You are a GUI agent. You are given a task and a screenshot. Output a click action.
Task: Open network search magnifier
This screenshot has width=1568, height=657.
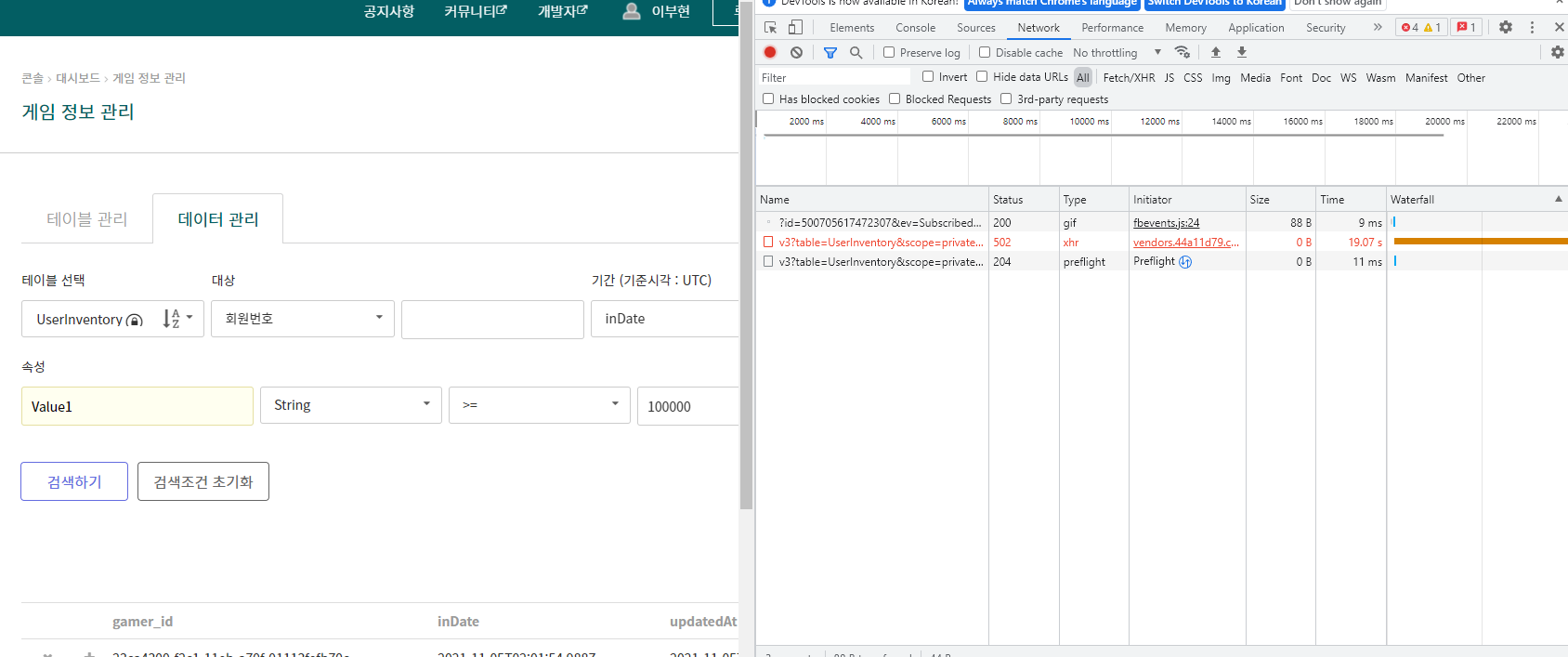tap(856, 53)
